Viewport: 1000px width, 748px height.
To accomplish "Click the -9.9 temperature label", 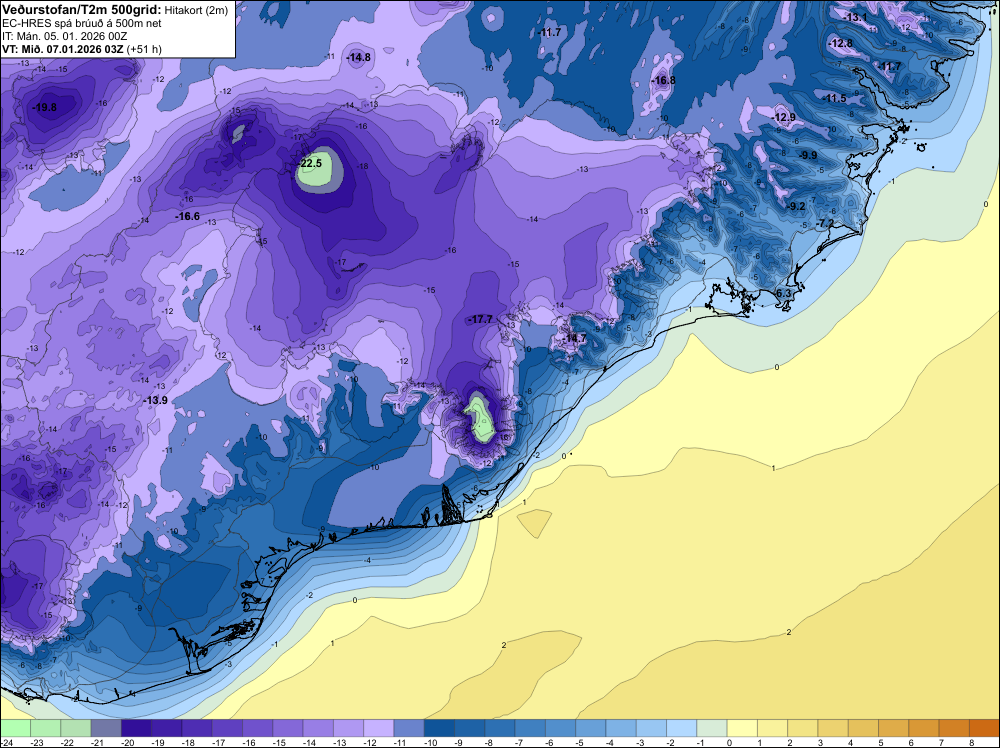I will coord(808,156).
